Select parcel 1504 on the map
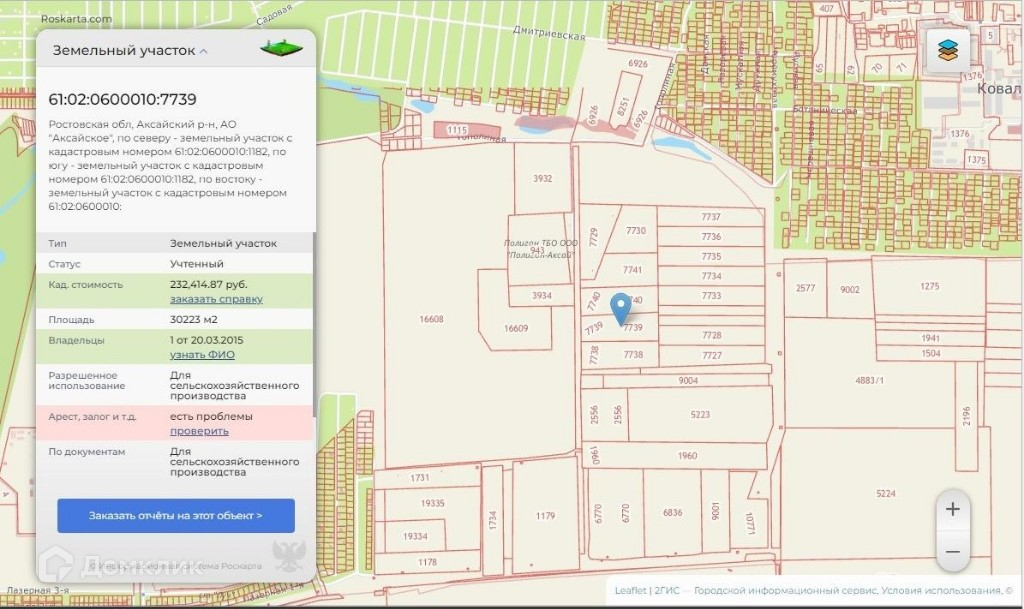The width and height of the screenshot is (1024, 609). coord(931,353)
